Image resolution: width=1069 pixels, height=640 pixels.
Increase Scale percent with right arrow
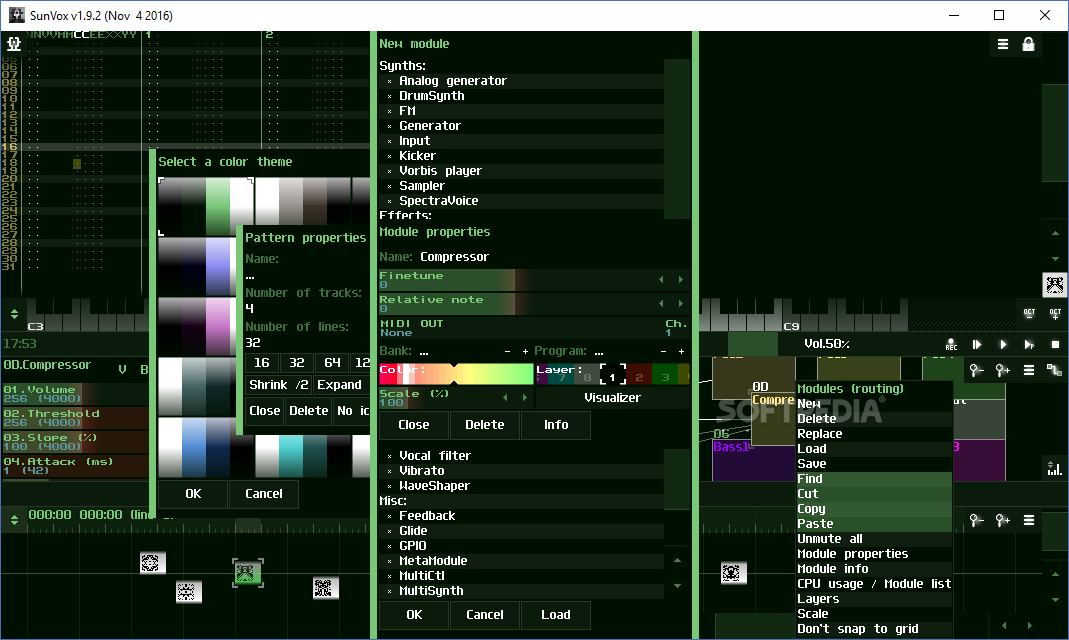point(524,397)
